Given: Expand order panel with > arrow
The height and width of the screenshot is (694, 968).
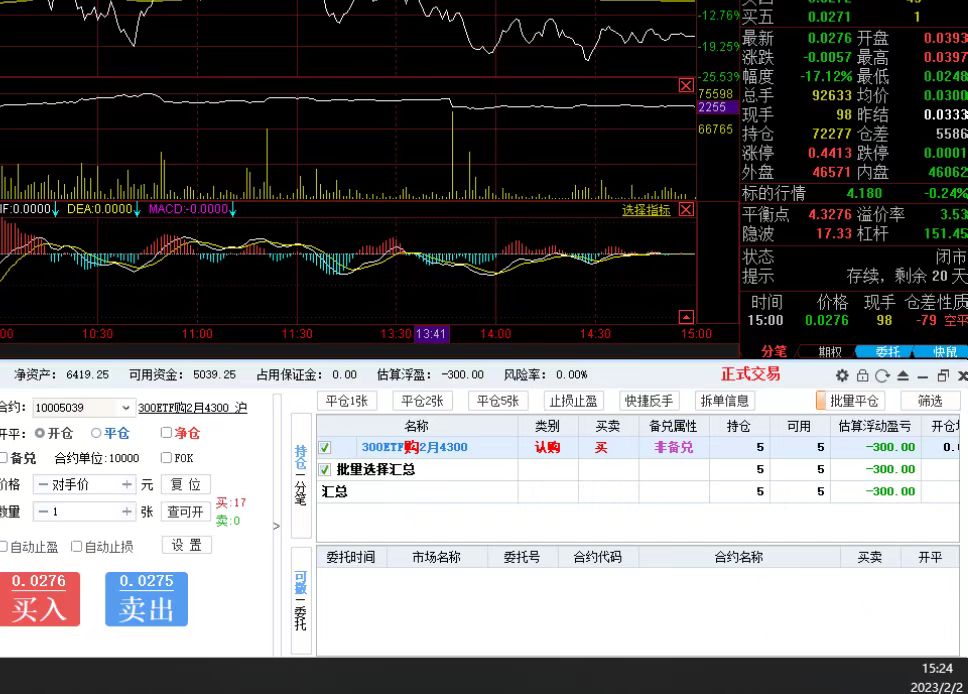Looking at the screenshot, I should pos(277,526).
